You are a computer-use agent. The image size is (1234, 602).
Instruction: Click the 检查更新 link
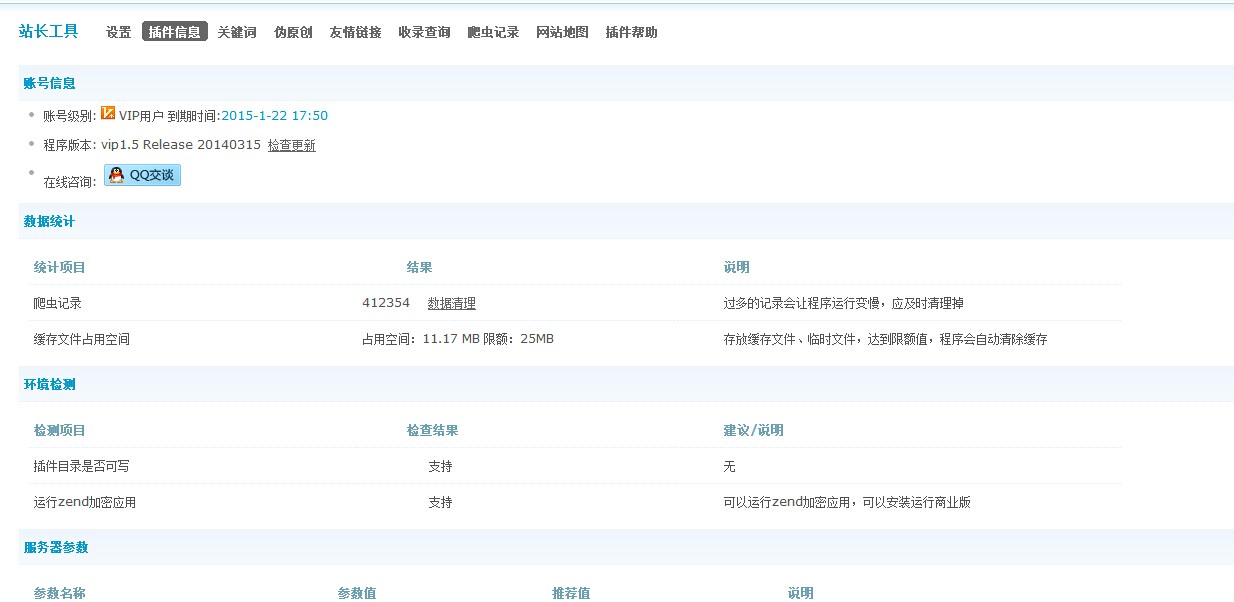coord(291,145)
